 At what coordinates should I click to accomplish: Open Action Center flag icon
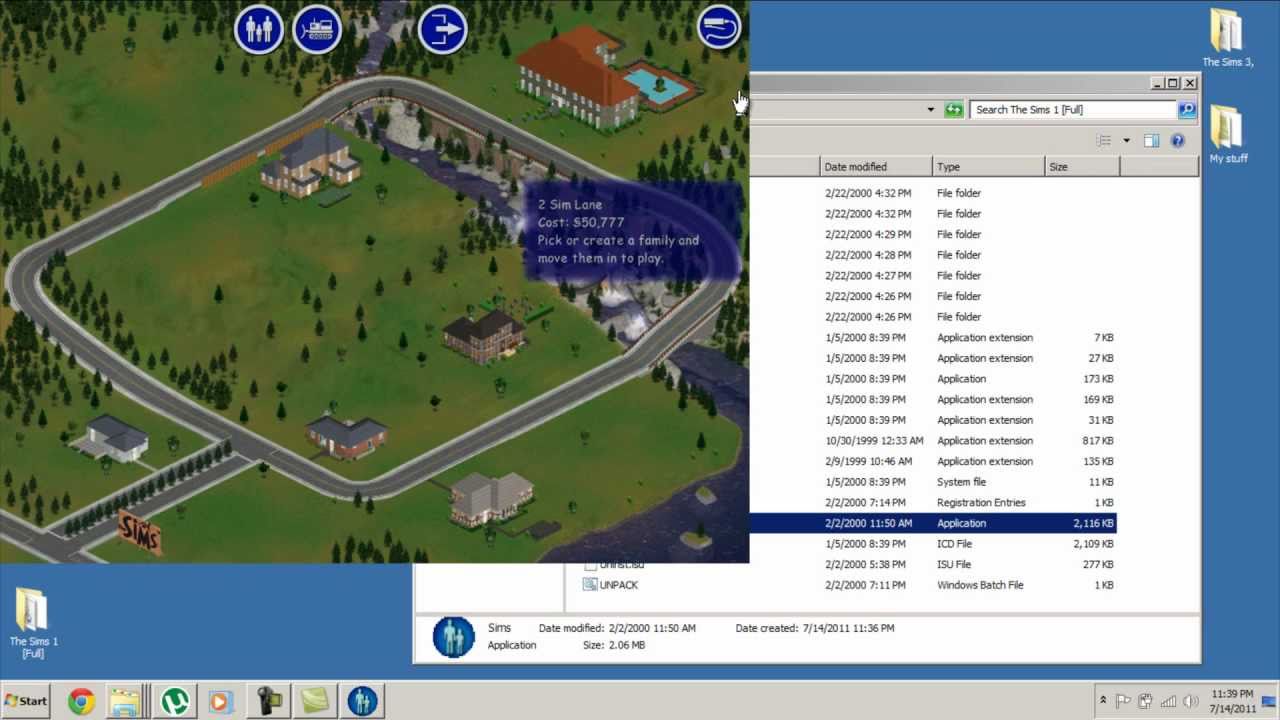[x=1123, y=701]
